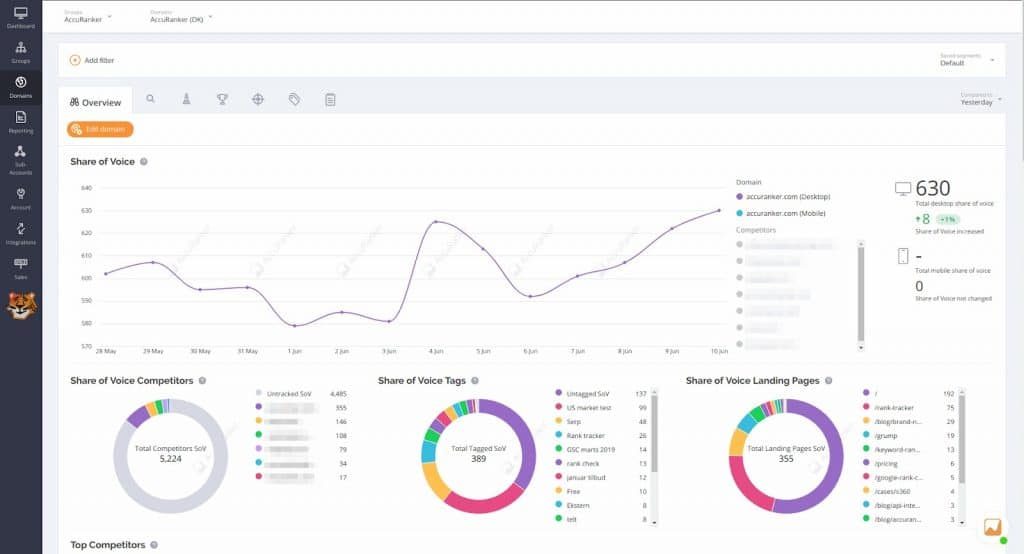The height and width of the screenshot is (554, 1024).
Task: Open the tags icon tab
Action: pyautogui.click(x=294, y=100)
